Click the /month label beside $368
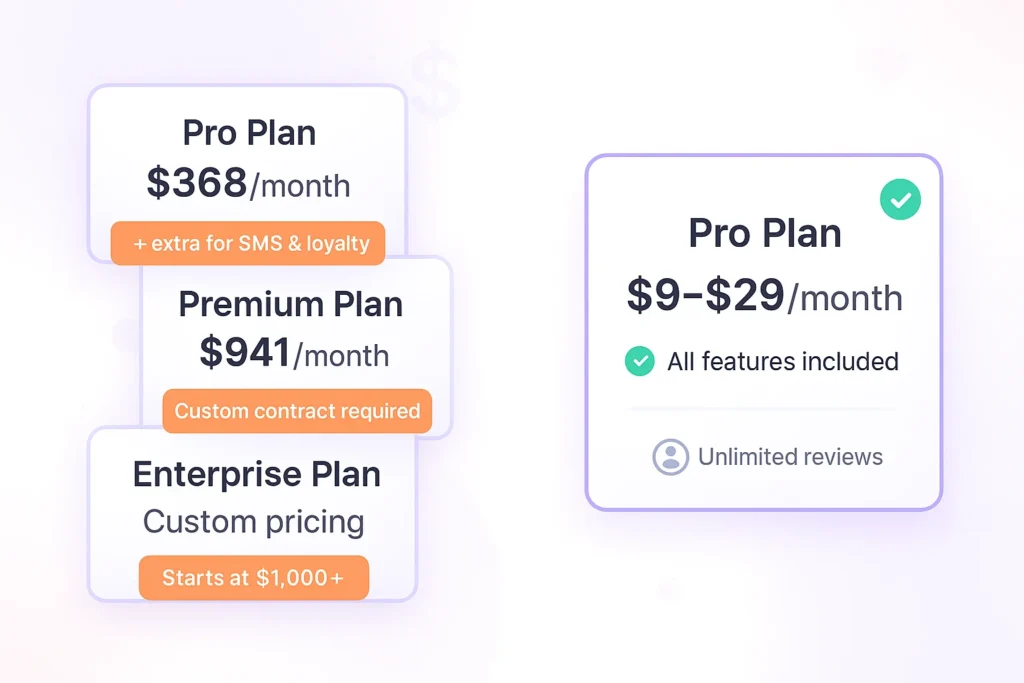The image size is (1024, 683). tap(299, 186)
